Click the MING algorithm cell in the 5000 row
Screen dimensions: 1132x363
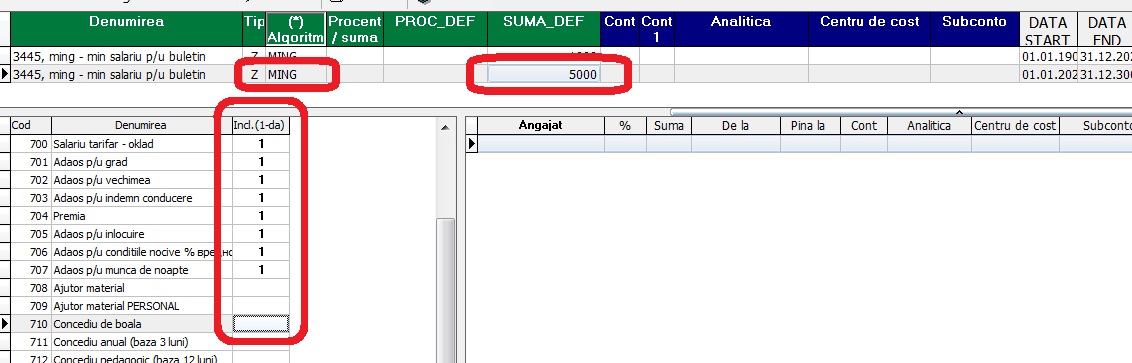click(295, 74)
